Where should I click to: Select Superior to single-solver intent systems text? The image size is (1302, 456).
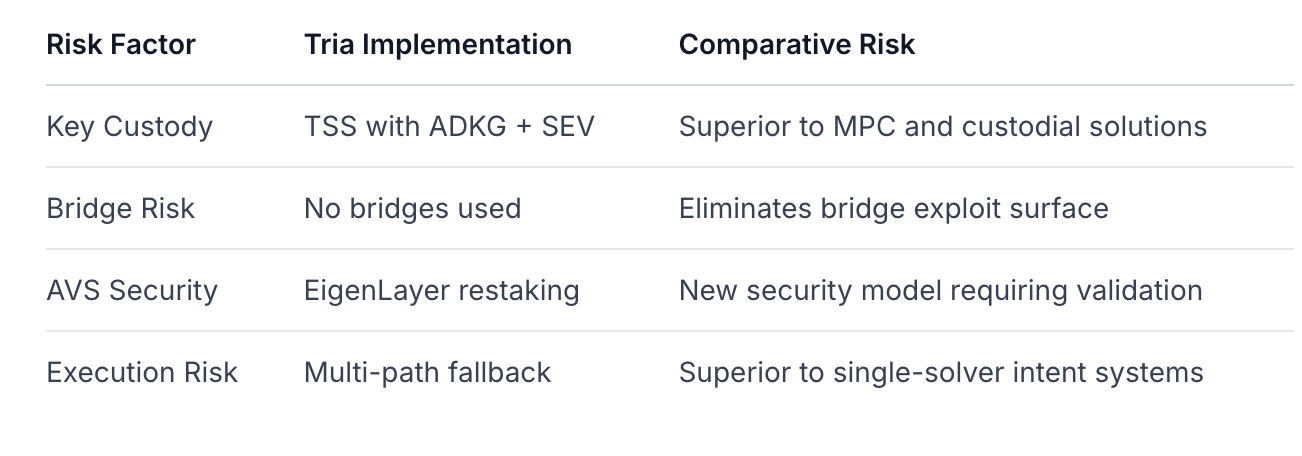coord(940,373)
